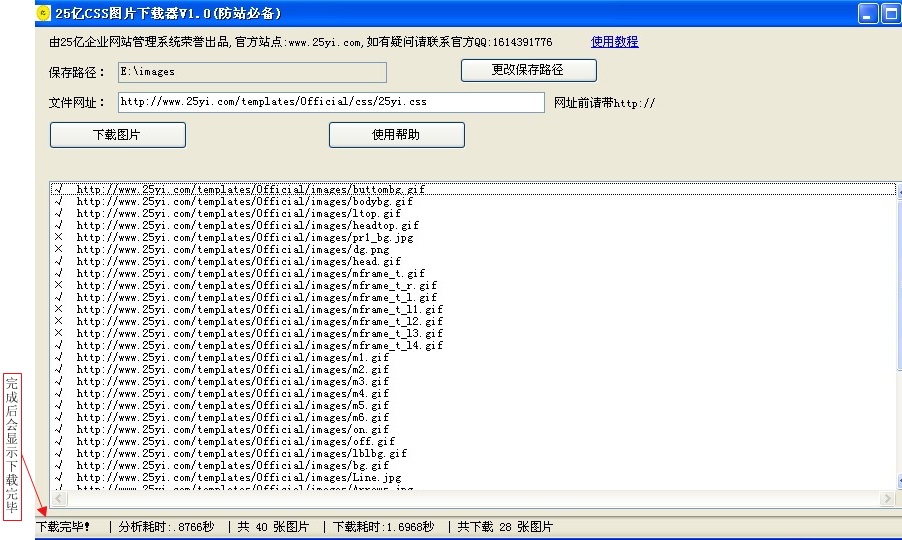The width and height of the screenshot is (902, 540).
Task: Select the failed dg.png row
Action: pyautogui.click(x=473, y=250)
